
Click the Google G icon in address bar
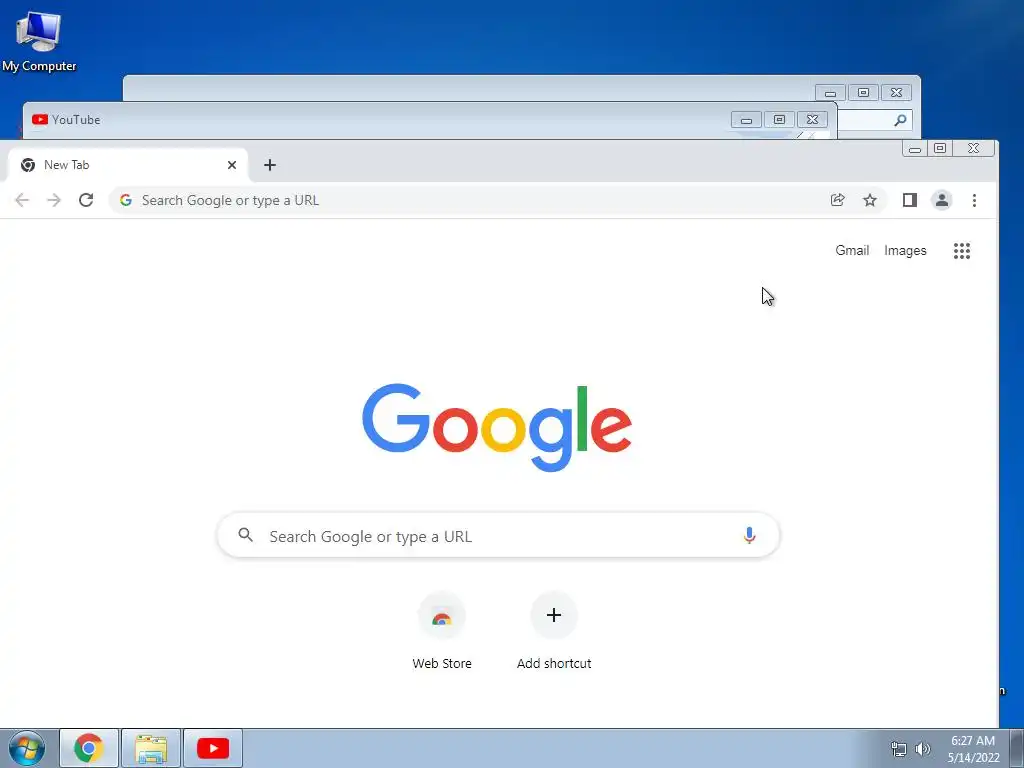(126, 200)
